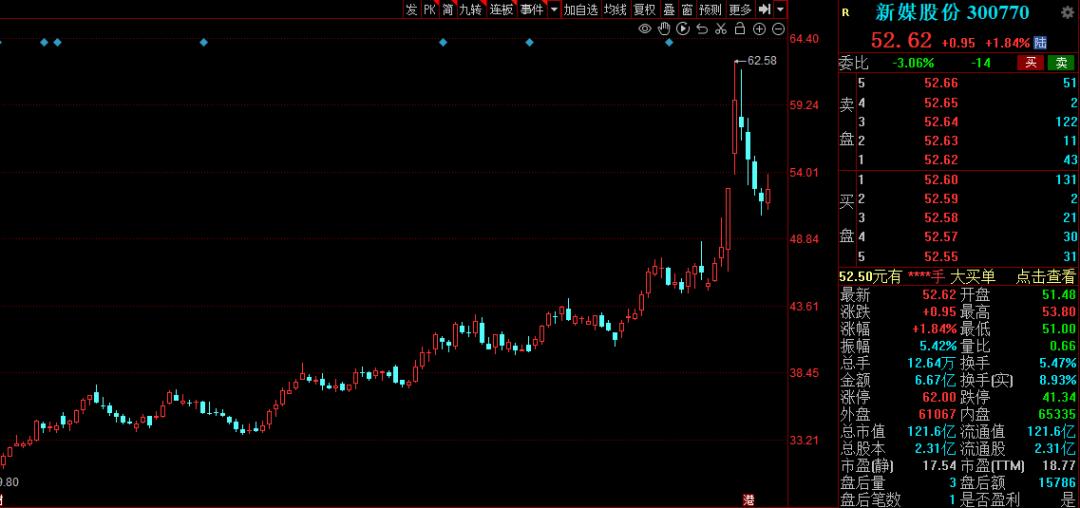Click the yellow R margin-trading marker
This screenshot has height=508, width=1080.
click(x=846, y=12)
